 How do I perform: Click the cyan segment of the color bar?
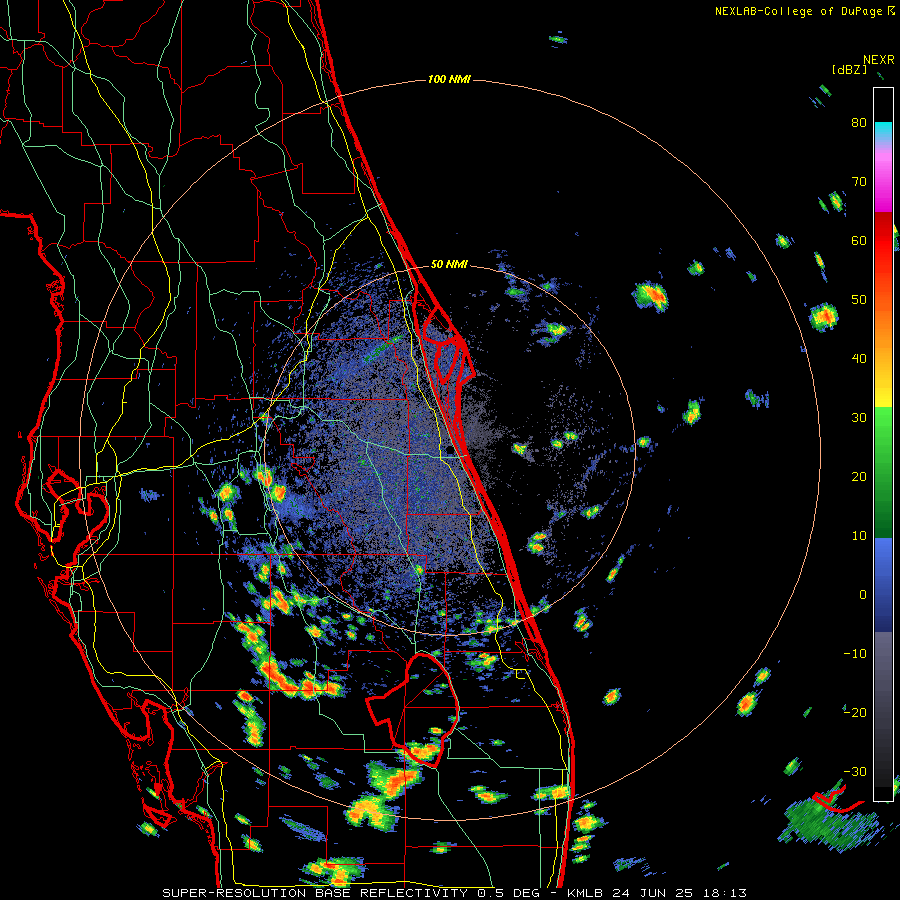point(883,130)
